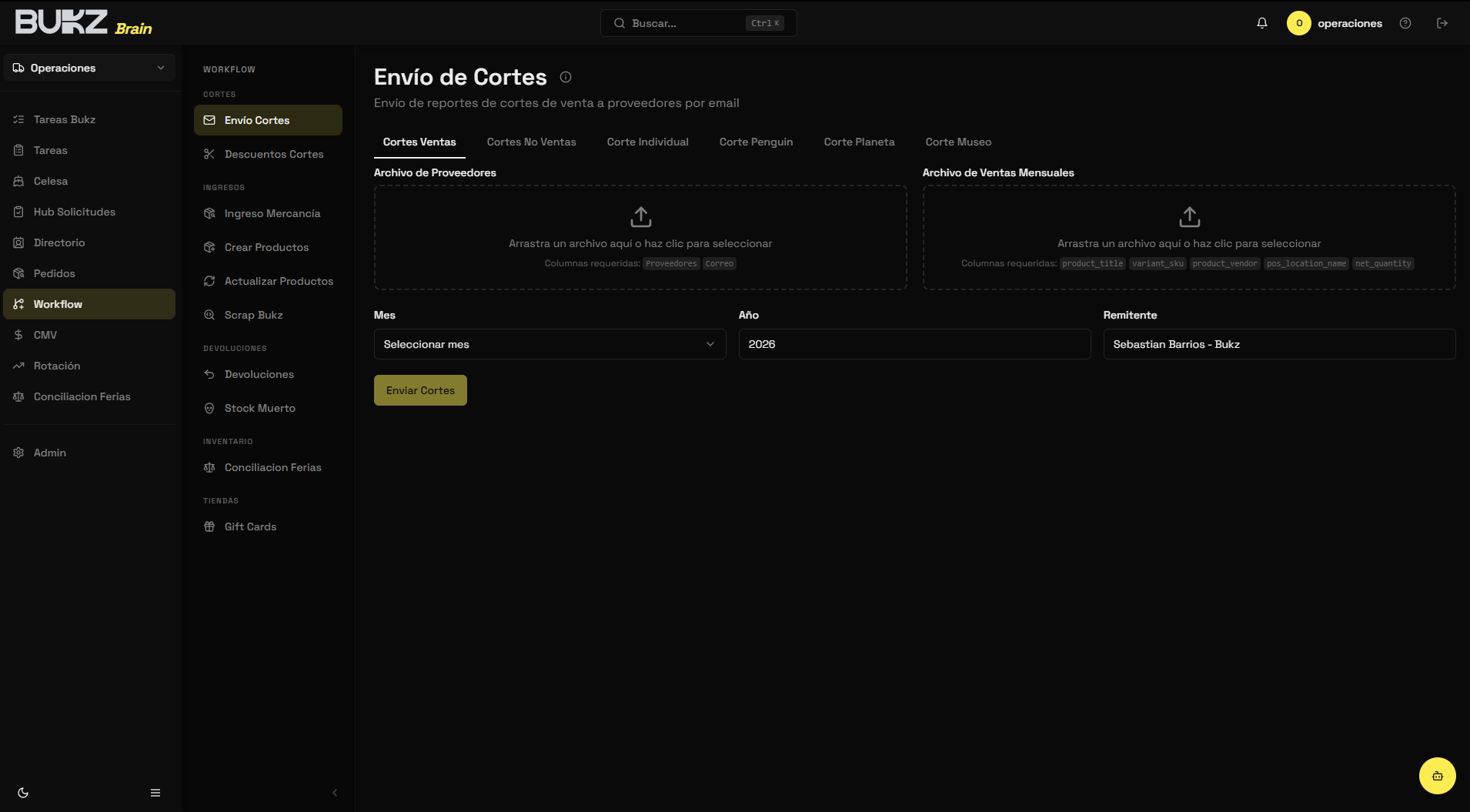Open the Operaciones workspace dropdown
The height and width of the screenshot is (812, 1470).
(x=89, y=68)
